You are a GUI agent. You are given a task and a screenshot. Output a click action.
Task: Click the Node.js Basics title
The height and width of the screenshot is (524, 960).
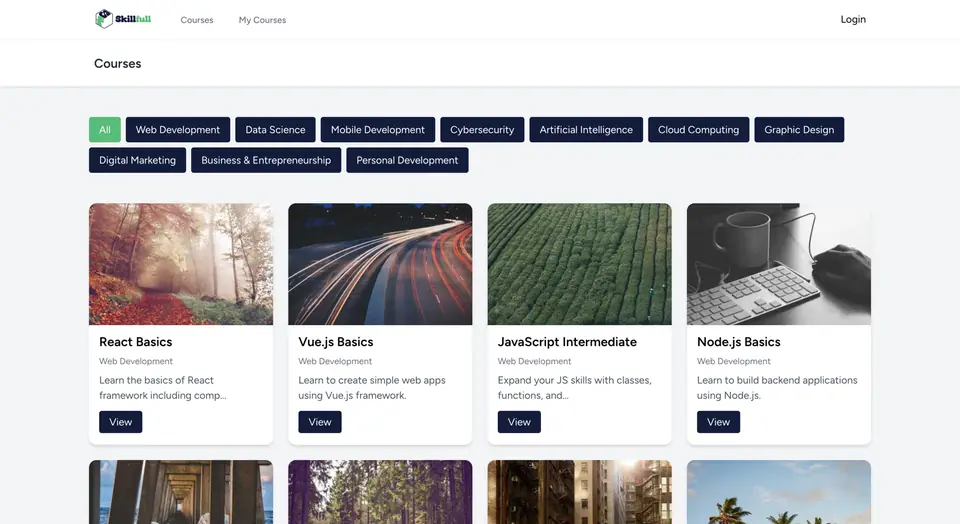pyautogui.click(x=738, y=342)
